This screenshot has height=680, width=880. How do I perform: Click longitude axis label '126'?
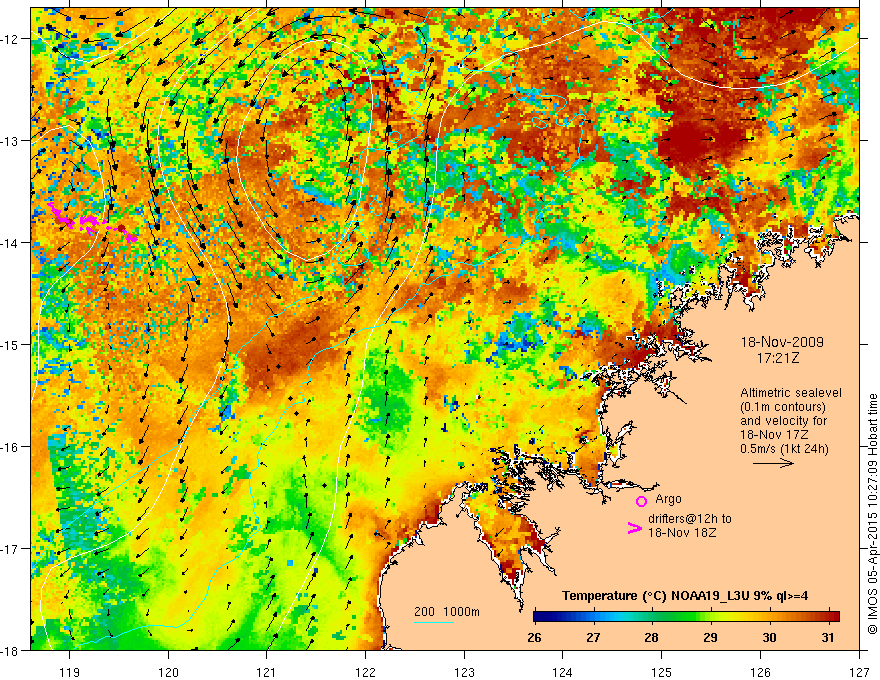coord(760,672)
